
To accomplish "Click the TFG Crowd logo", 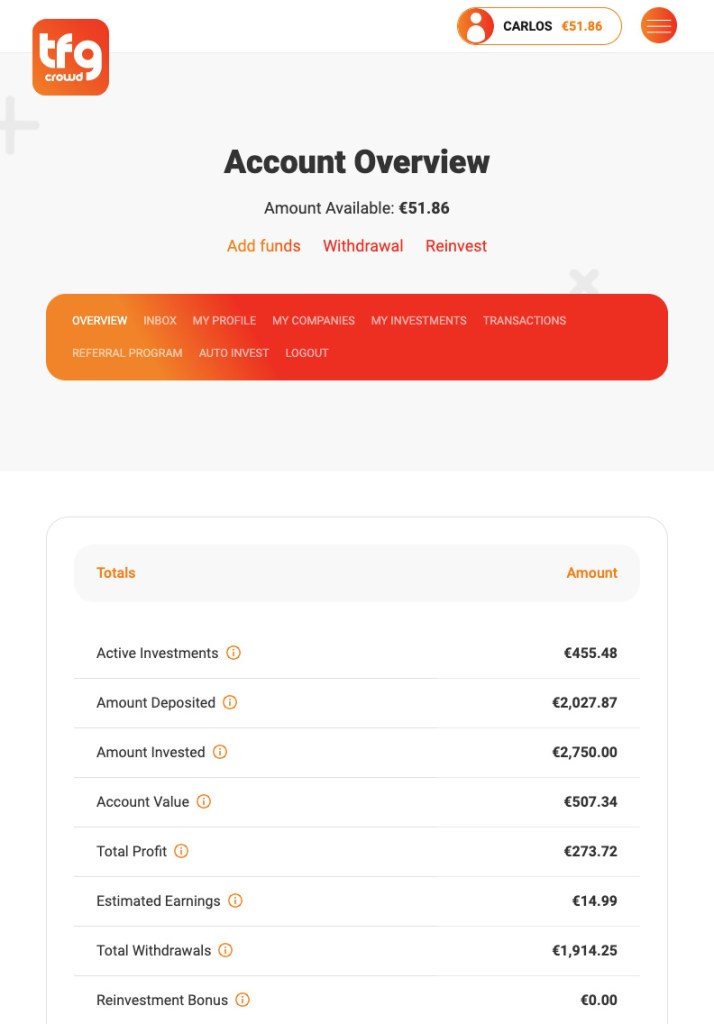I will [70, 58].
